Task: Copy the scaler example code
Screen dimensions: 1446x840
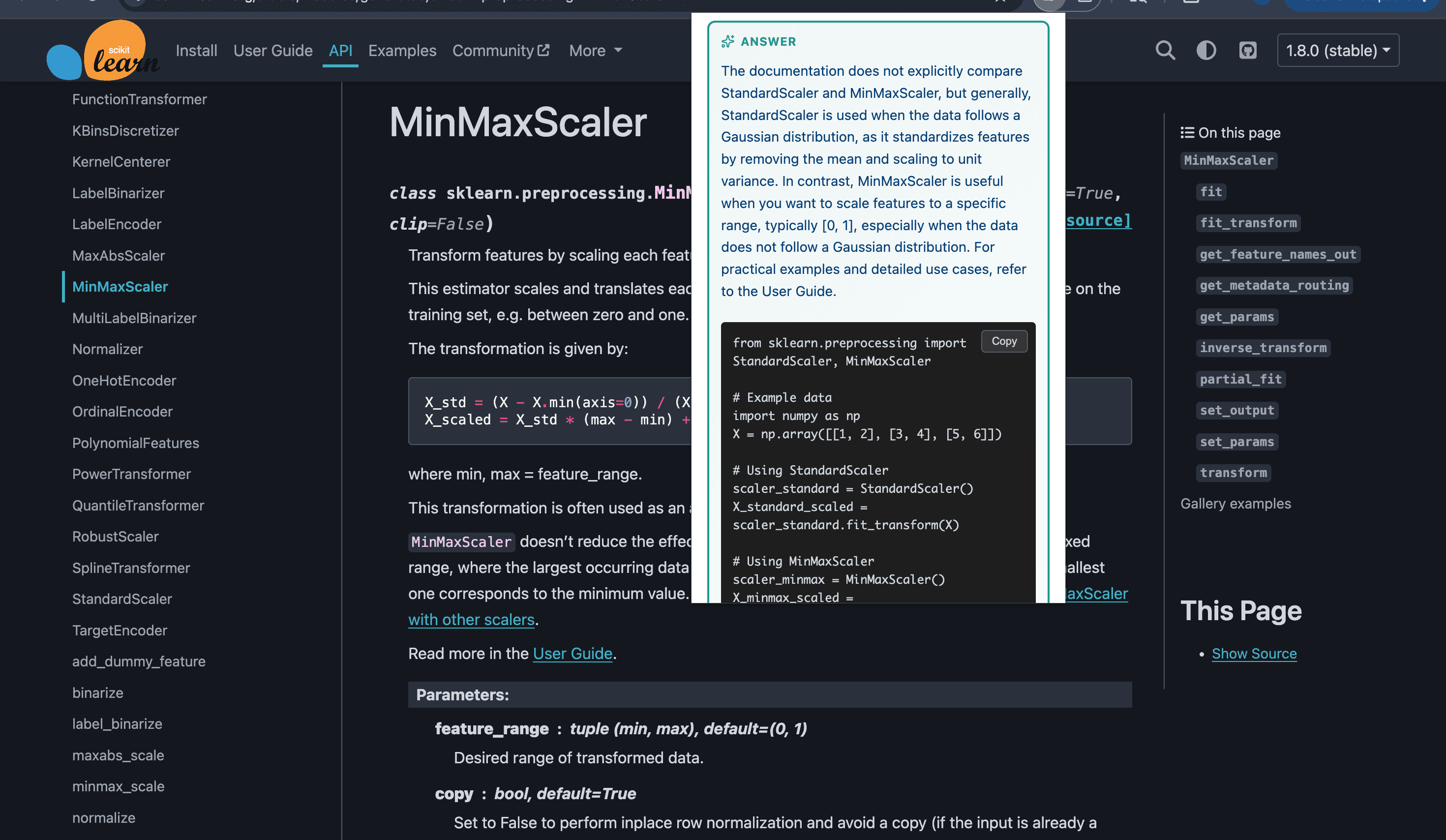Action: [1003, 341]
